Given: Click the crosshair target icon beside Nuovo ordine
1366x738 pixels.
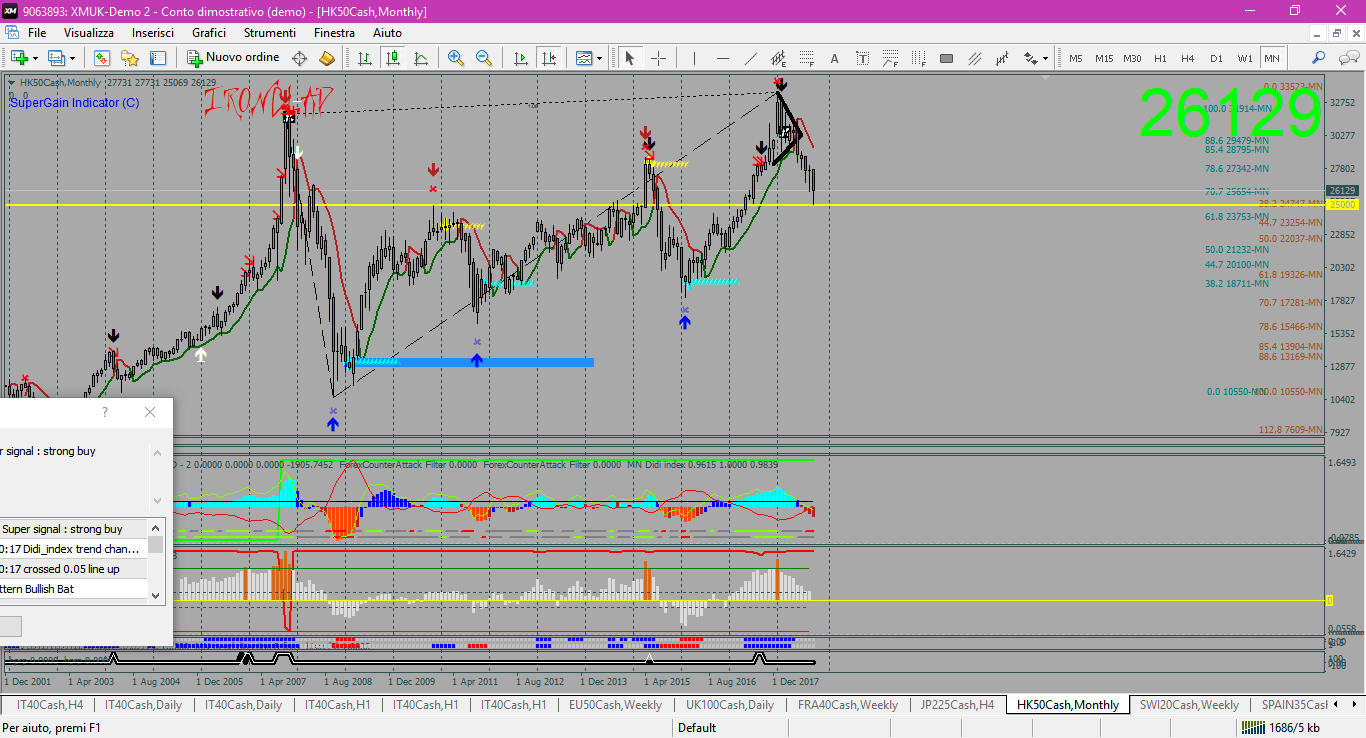Looking at the screenshot, I should point(299,58).
